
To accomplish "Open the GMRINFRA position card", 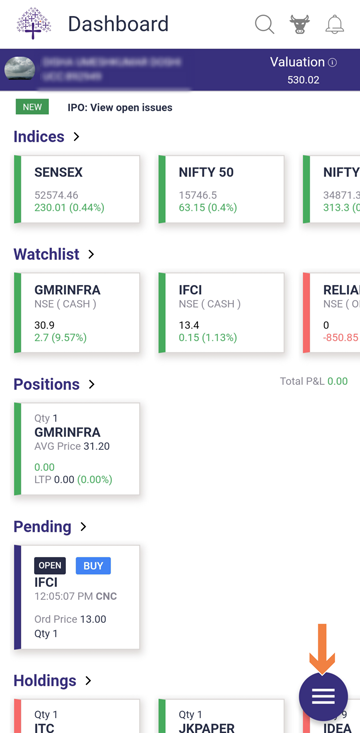I will 77,449.
